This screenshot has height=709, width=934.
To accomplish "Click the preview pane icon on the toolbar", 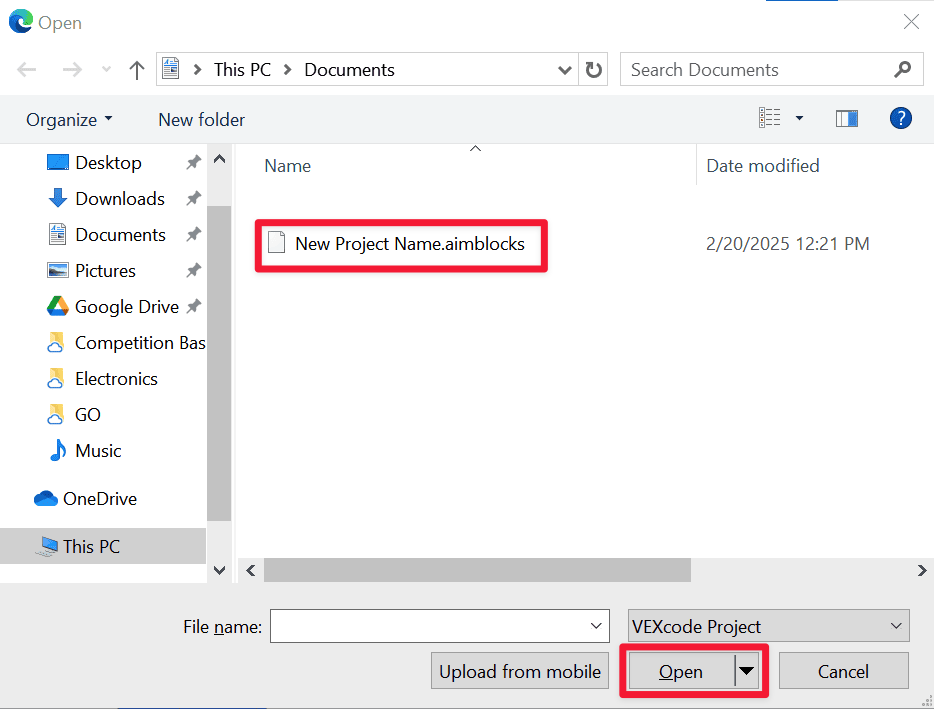I will coord(846,118).
